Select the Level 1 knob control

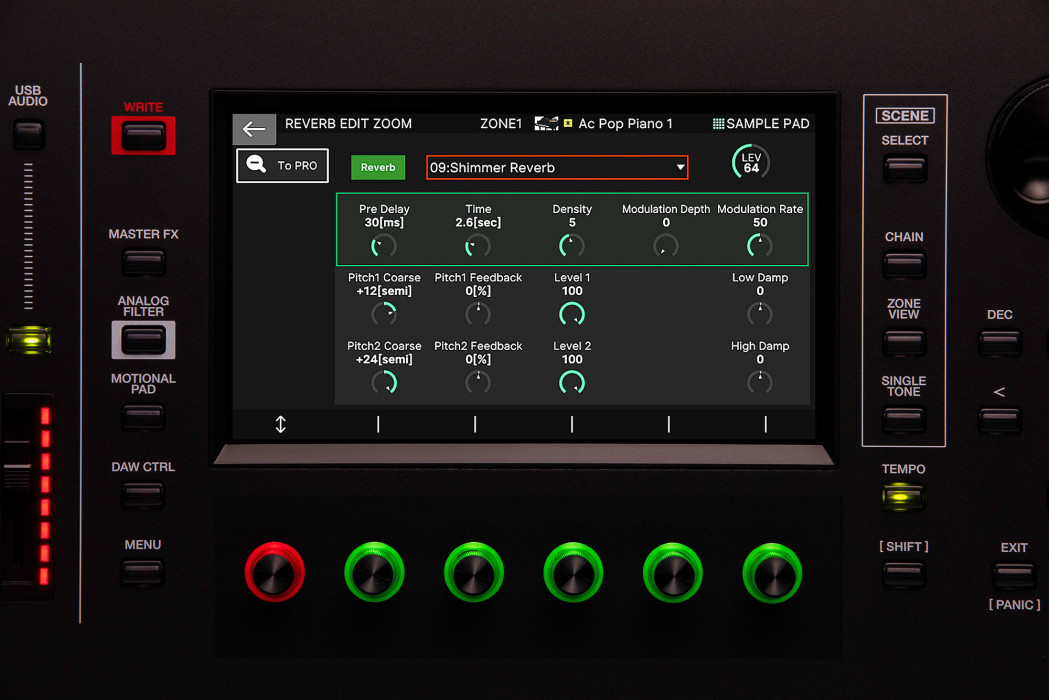click(x=571, y=313)
